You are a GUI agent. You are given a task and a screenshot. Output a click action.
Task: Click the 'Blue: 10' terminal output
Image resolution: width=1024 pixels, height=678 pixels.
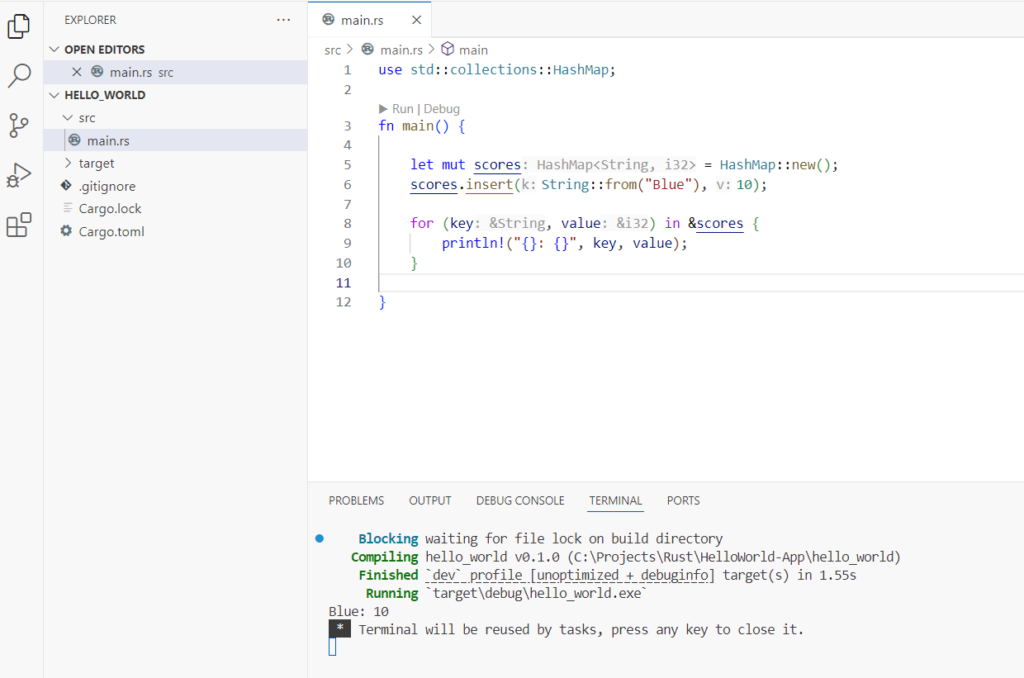click(x=359, y=611)
